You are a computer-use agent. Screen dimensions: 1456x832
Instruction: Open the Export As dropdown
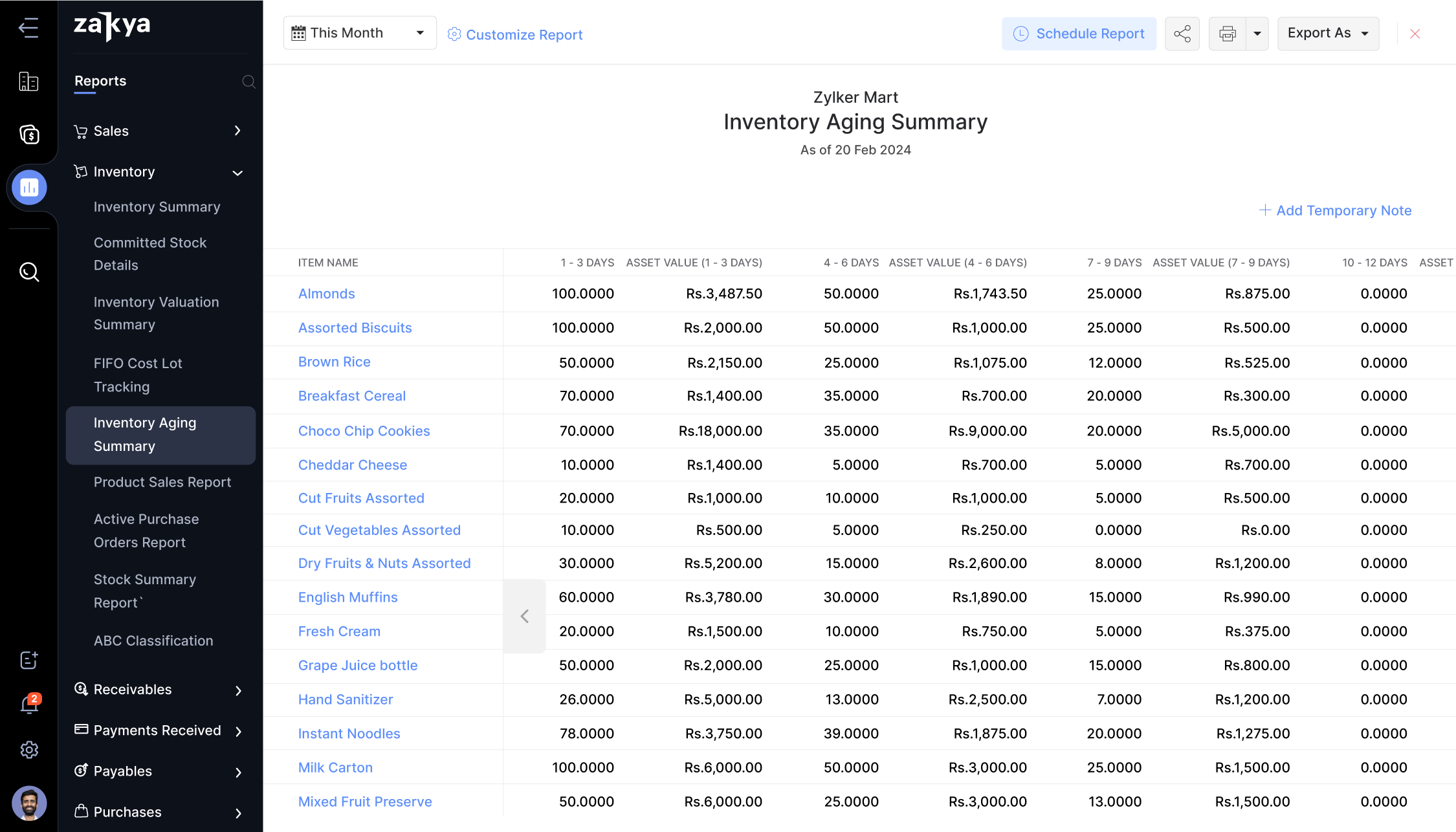point(1327,33)
